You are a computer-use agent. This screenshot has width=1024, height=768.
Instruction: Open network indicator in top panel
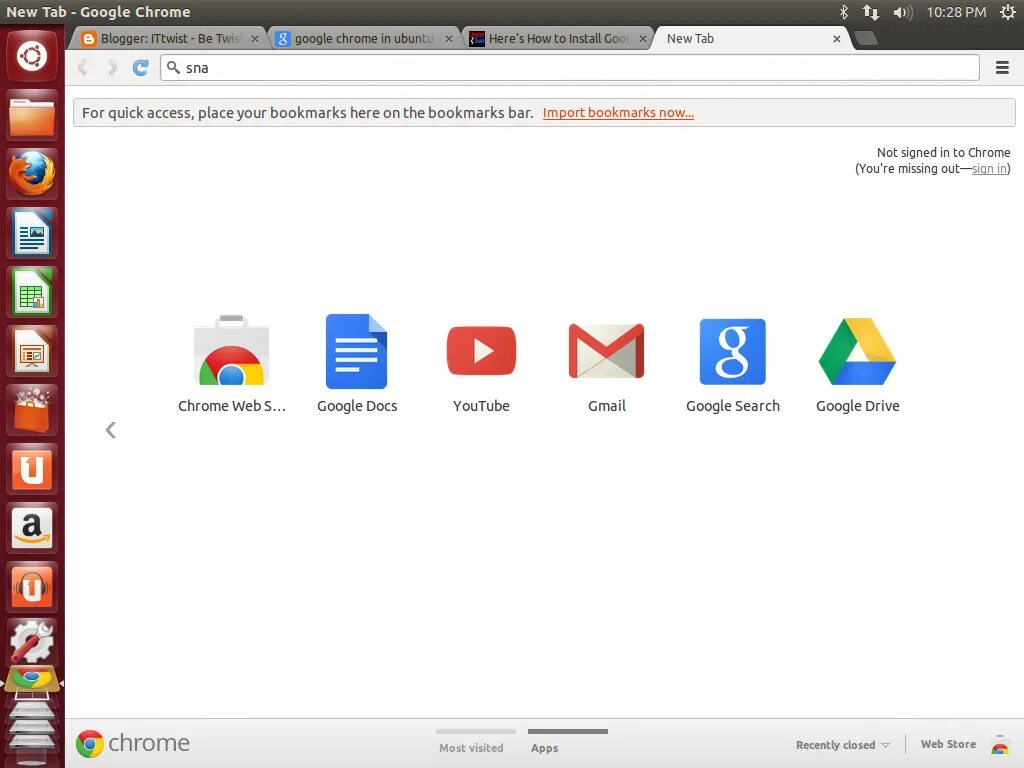[871, 12]
